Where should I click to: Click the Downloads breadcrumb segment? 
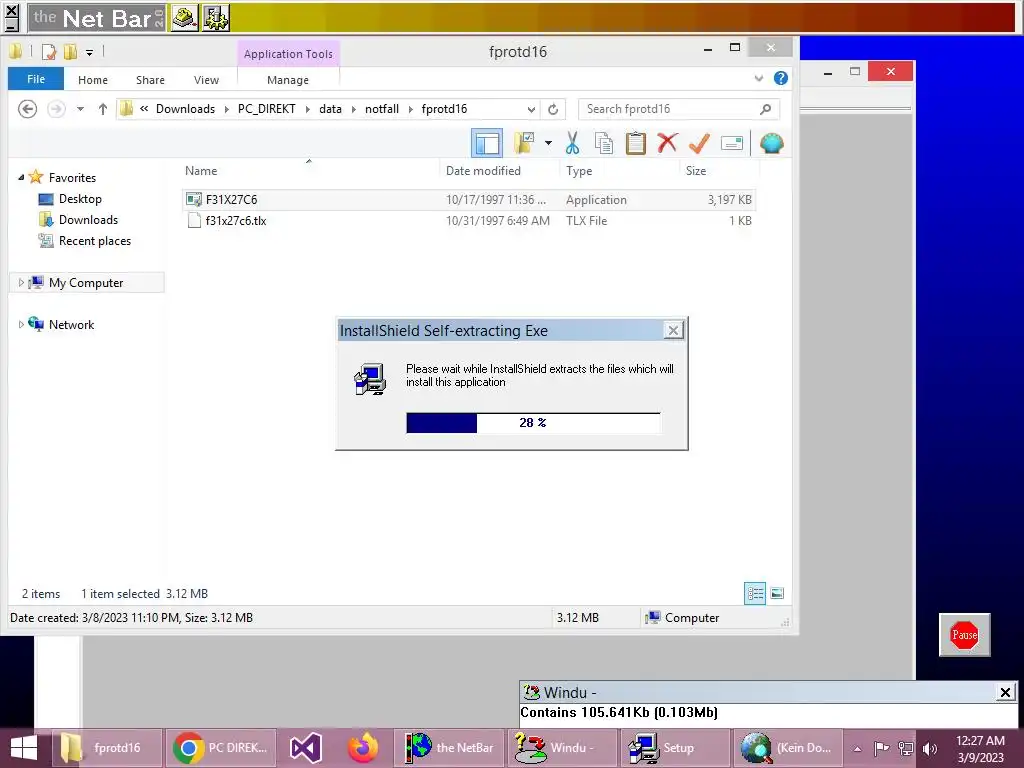click(x=185, y=109)
